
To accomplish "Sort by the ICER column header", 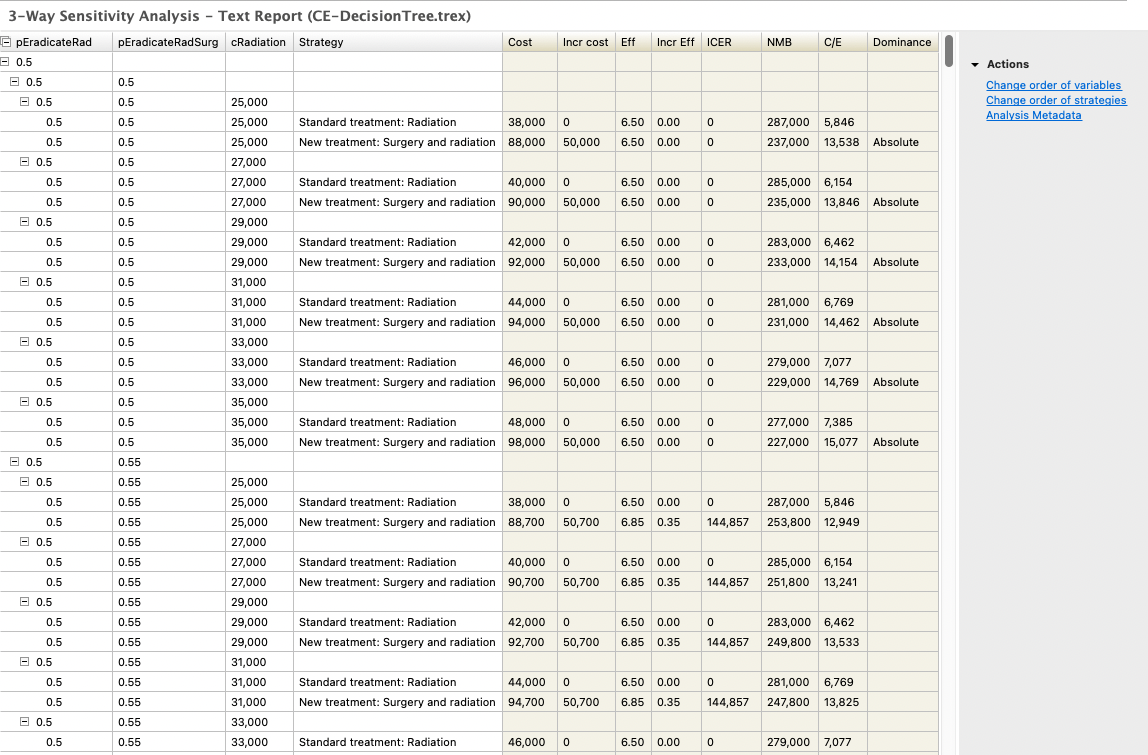I will click(730, 42).
